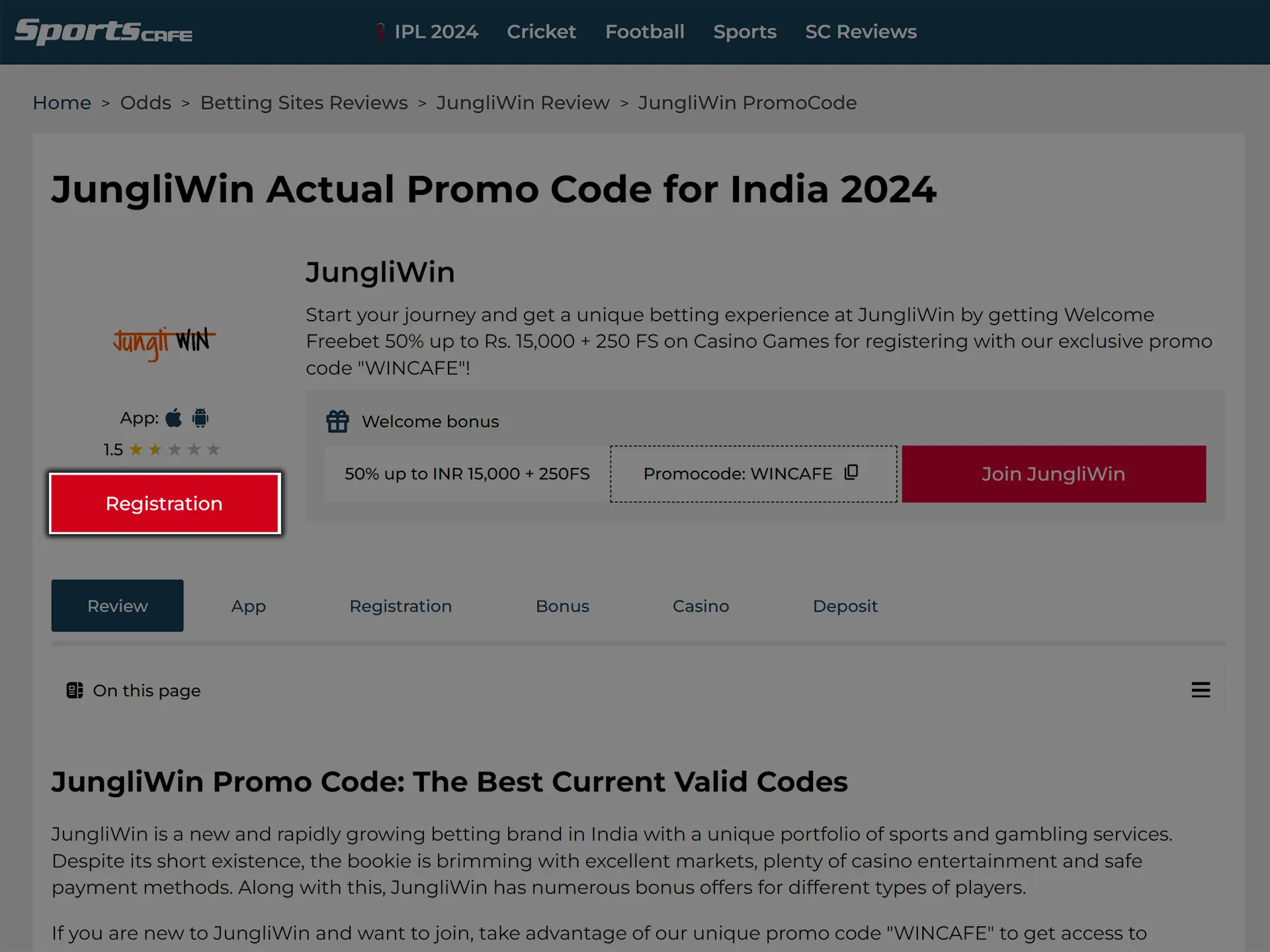The image size is (1270, 952).
Task: Switch to the App tab
Action: (247, 606)
